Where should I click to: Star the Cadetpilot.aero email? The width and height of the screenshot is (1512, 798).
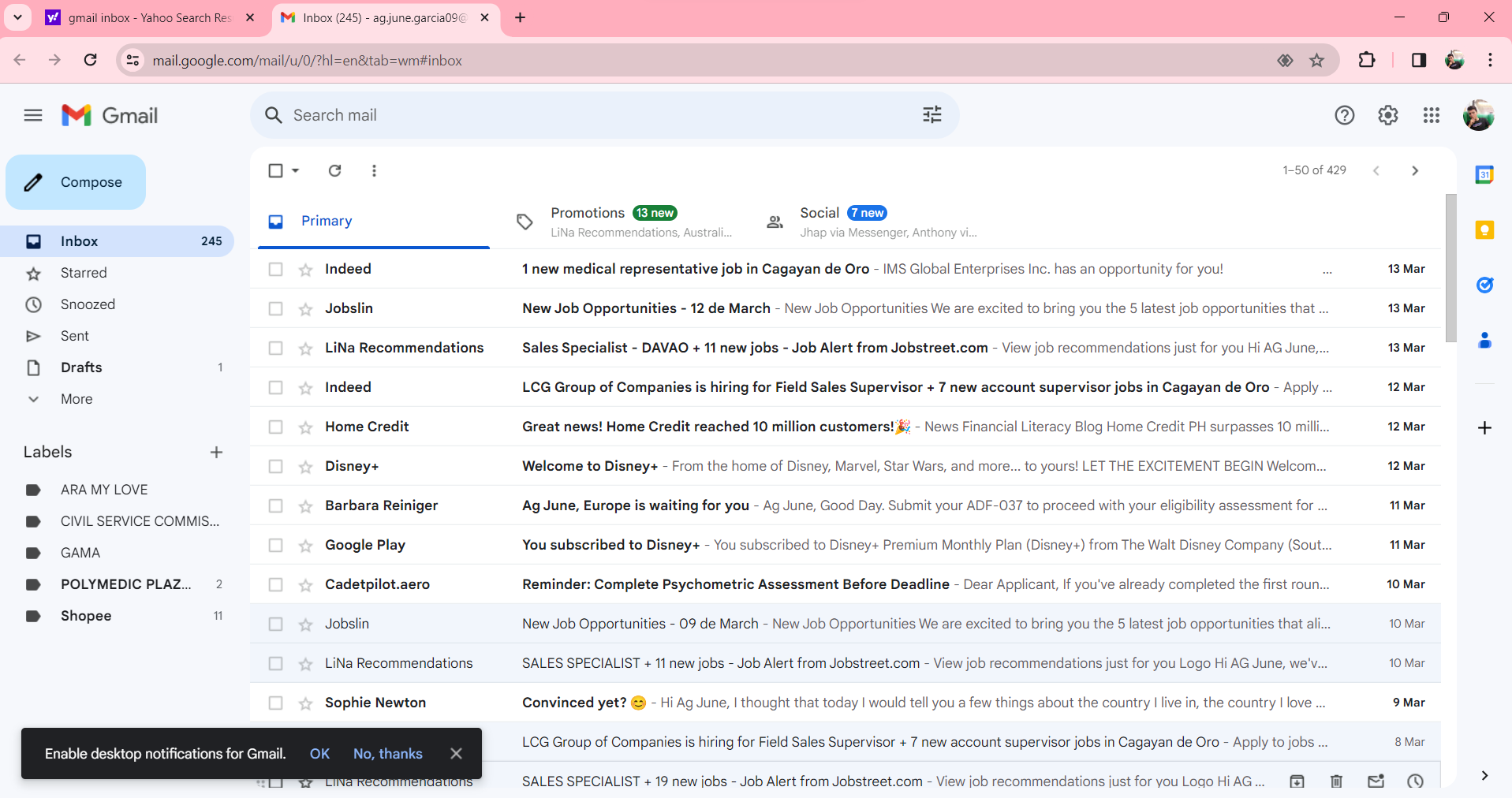click(x=306, y=584)
